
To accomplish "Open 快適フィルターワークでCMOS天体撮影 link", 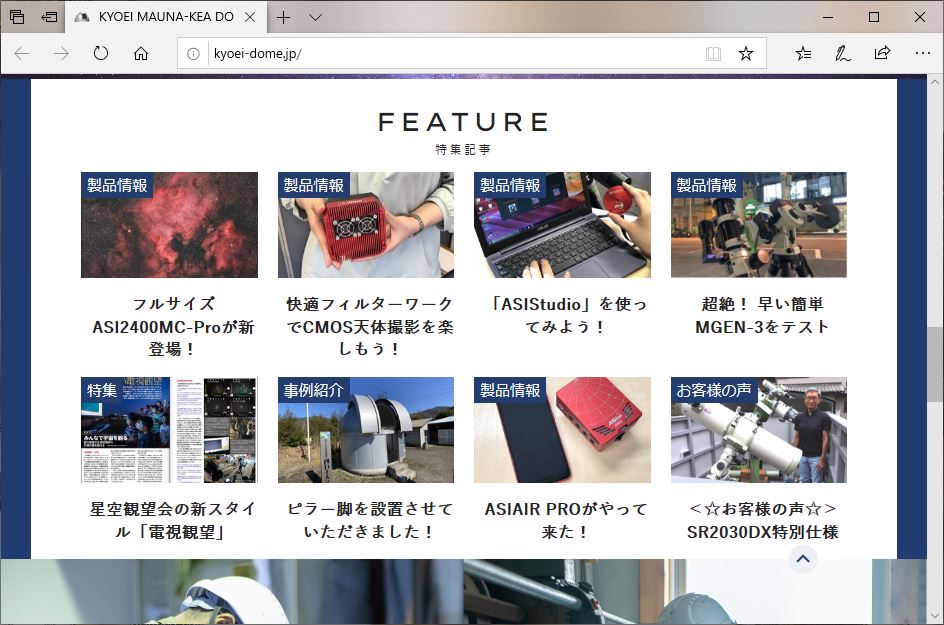I will pos(369,326).
